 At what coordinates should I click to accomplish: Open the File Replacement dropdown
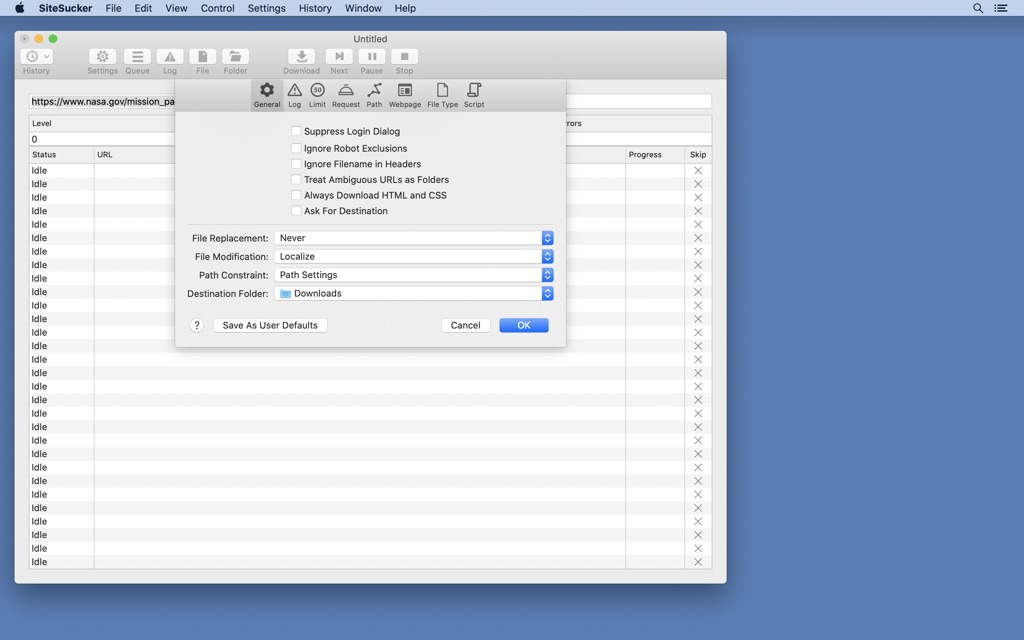click(413, 238)
